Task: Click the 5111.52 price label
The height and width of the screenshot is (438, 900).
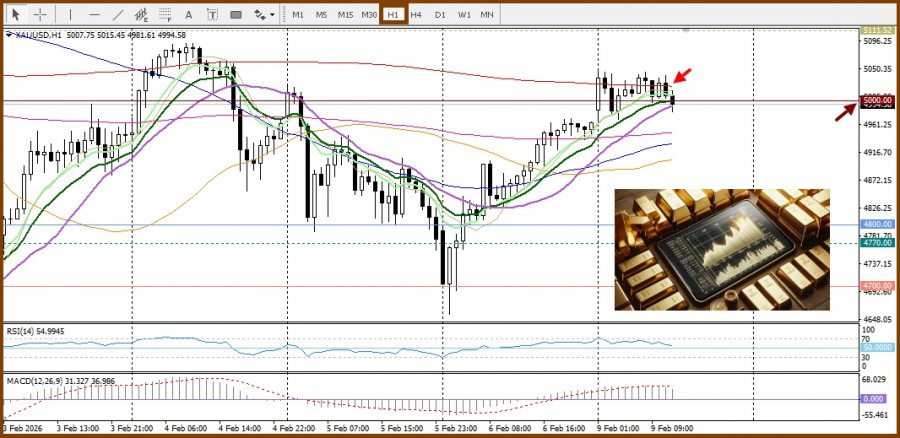Action: point(878,30)
